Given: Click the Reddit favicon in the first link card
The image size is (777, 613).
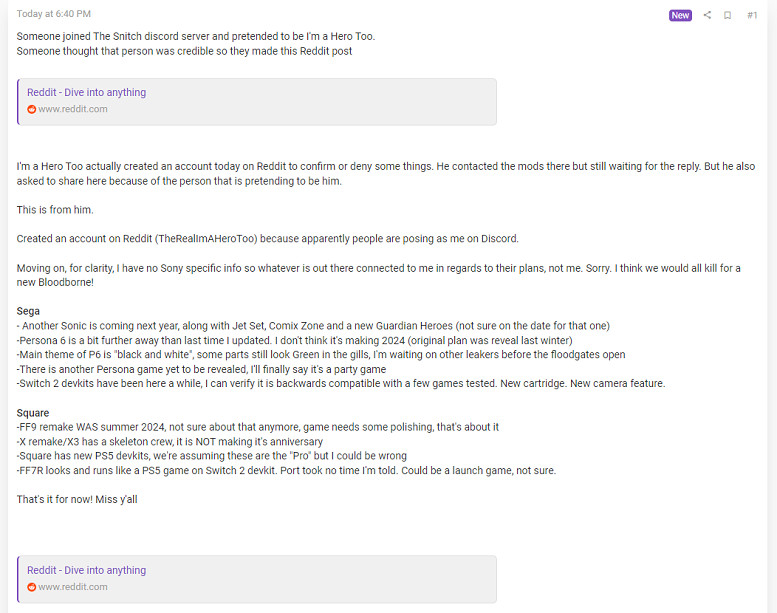Looking at the screenshot, I should click(x=31, y=109).
